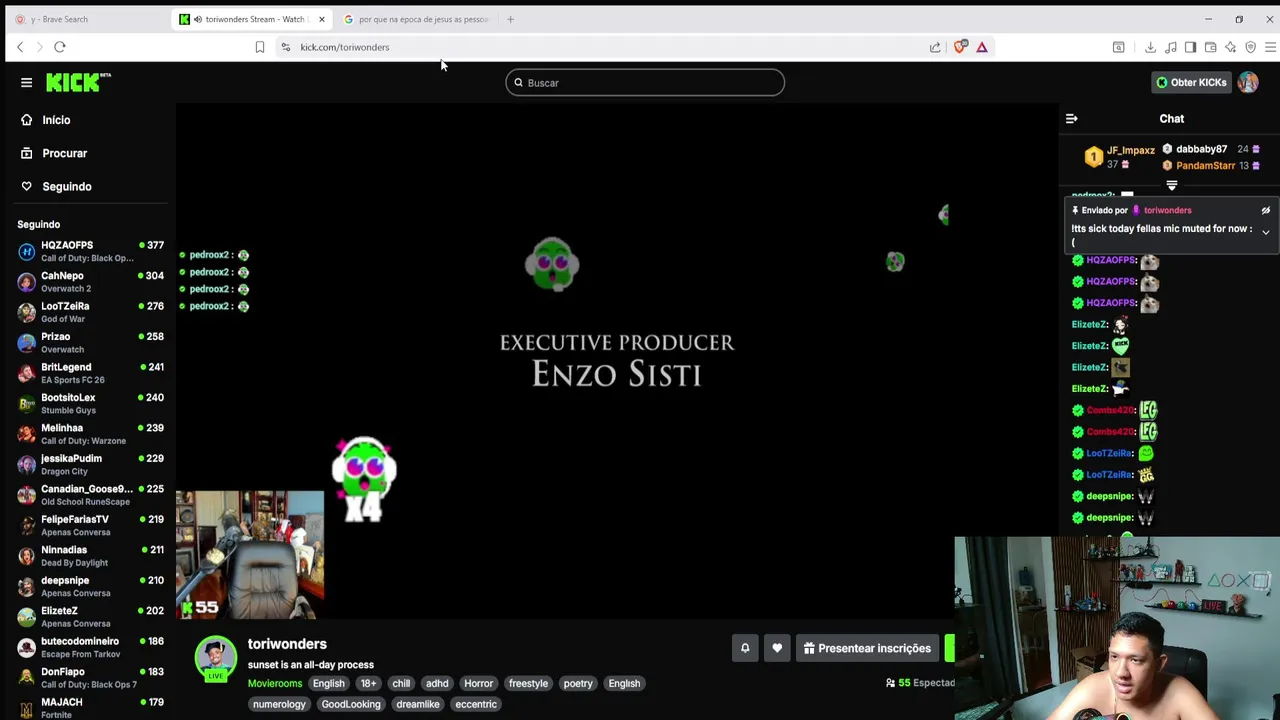The image size is (1280, 720).
Task: Select the chill tag
Action: [x=401, y=683]
